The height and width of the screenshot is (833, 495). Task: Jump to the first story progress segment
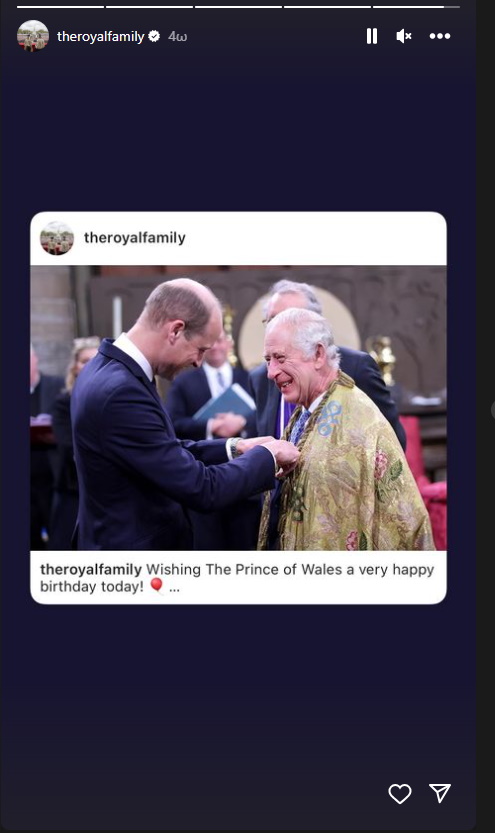pos(60,7)
